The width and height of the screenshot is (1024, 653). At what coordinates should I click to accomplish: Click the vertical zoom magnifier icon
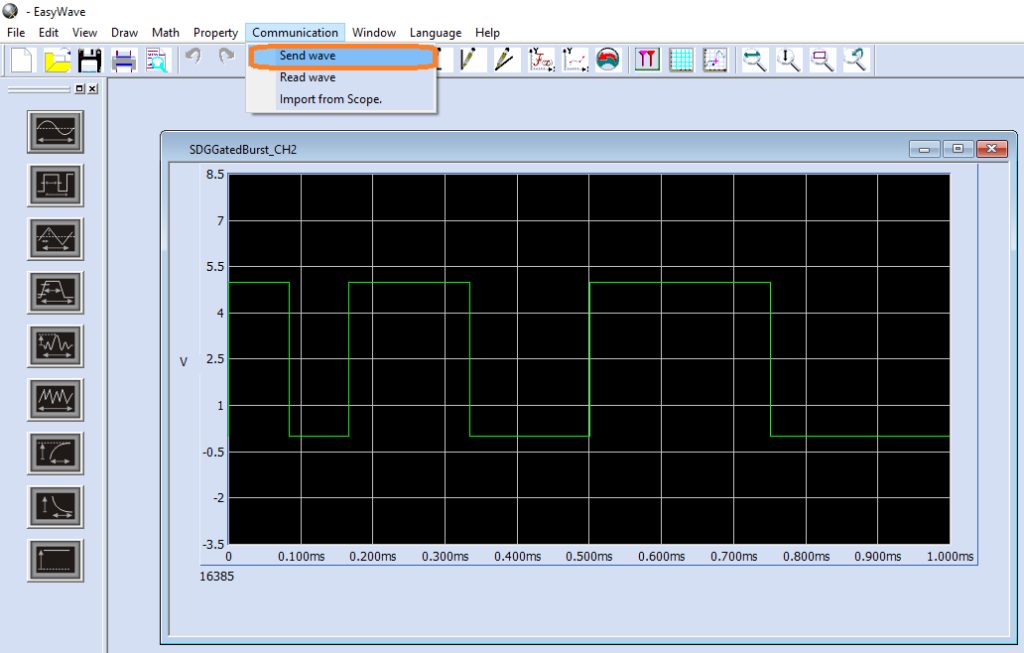click(789, 61)
